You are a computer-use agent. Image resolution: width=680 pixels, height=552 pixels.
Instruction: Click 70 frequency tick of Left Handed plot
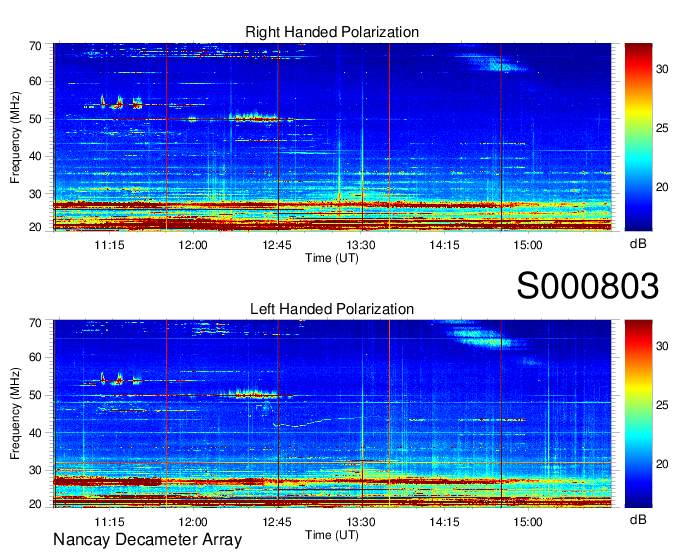(x=35, y=323)
